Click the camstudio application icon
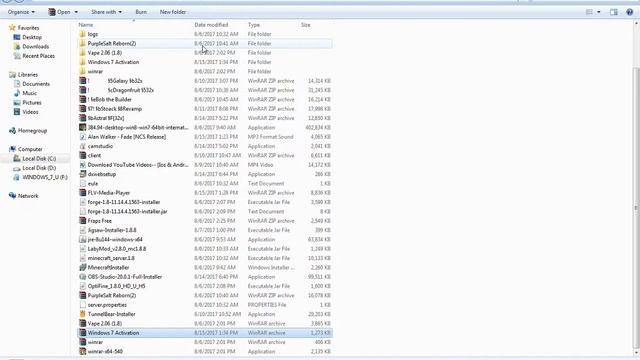Viewport: 640px width, 360px height. click(82, 146)
